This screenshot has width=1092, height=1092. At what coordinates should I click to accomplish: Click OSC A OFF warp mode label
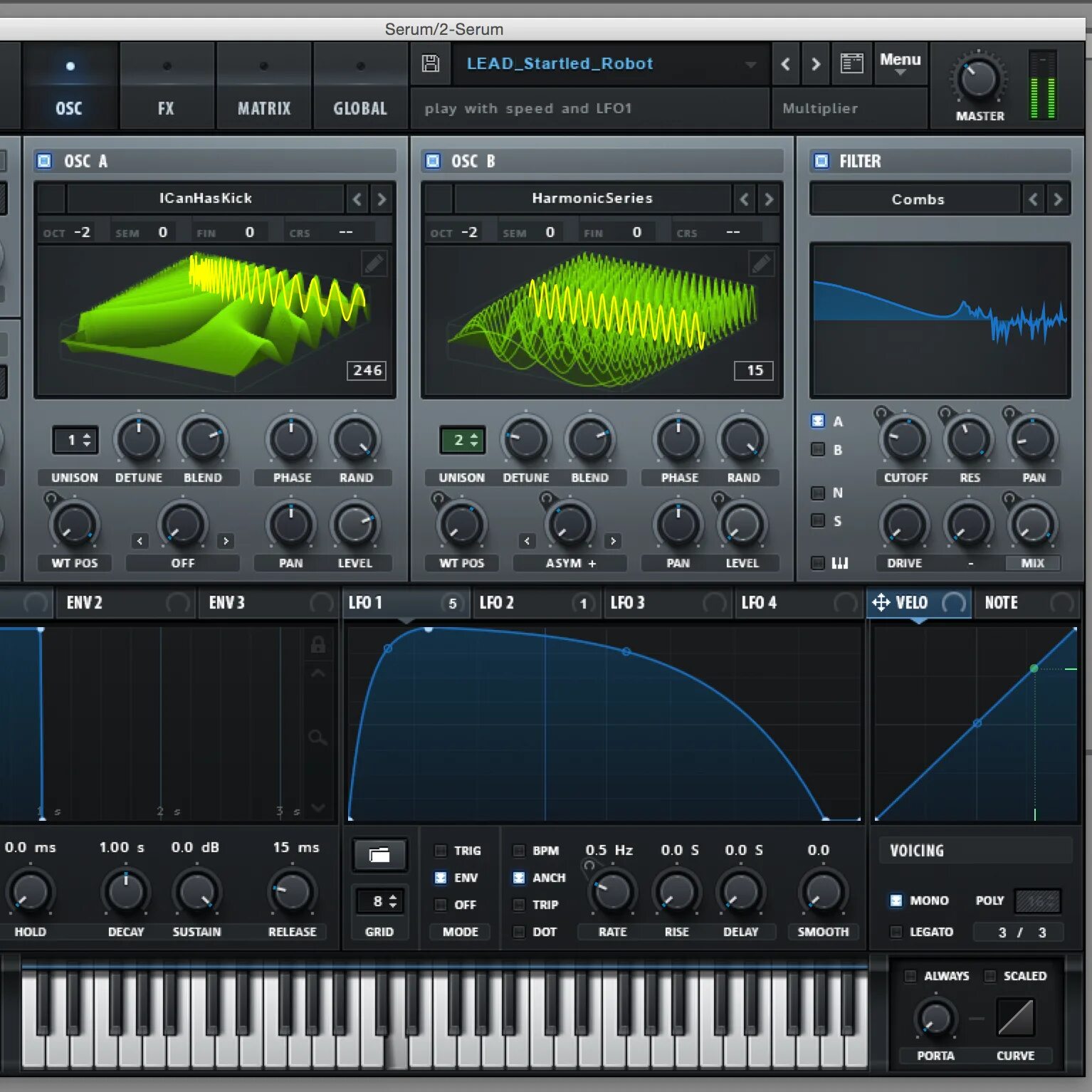click(x=183, y=563)
